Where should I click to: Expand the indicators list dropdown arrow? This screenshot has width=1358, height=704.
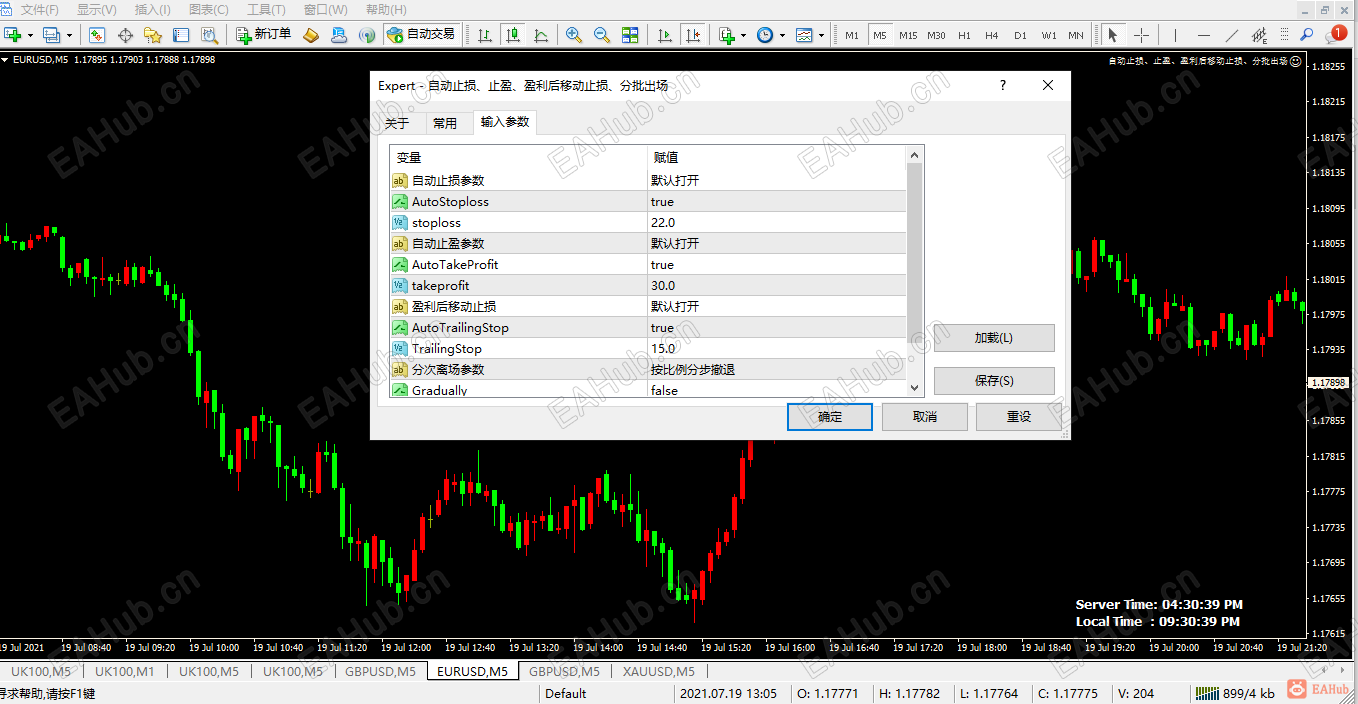pos(743,35)
